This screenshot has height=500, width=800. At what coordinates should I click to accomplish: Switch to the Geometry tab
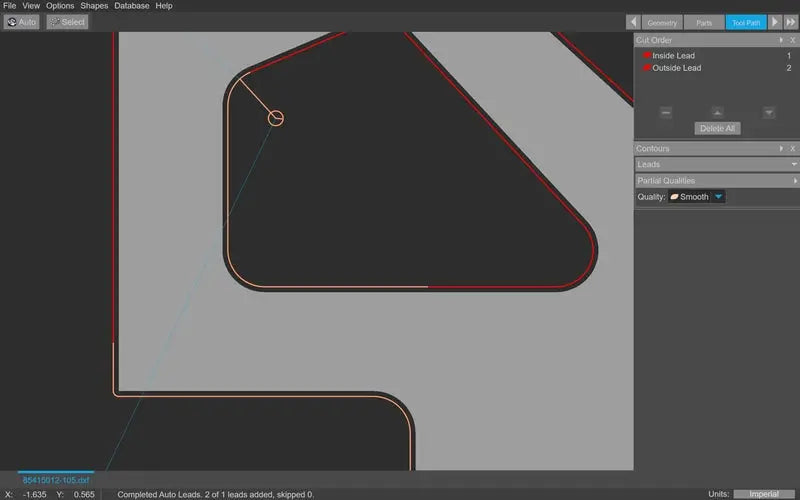point(662,22)
